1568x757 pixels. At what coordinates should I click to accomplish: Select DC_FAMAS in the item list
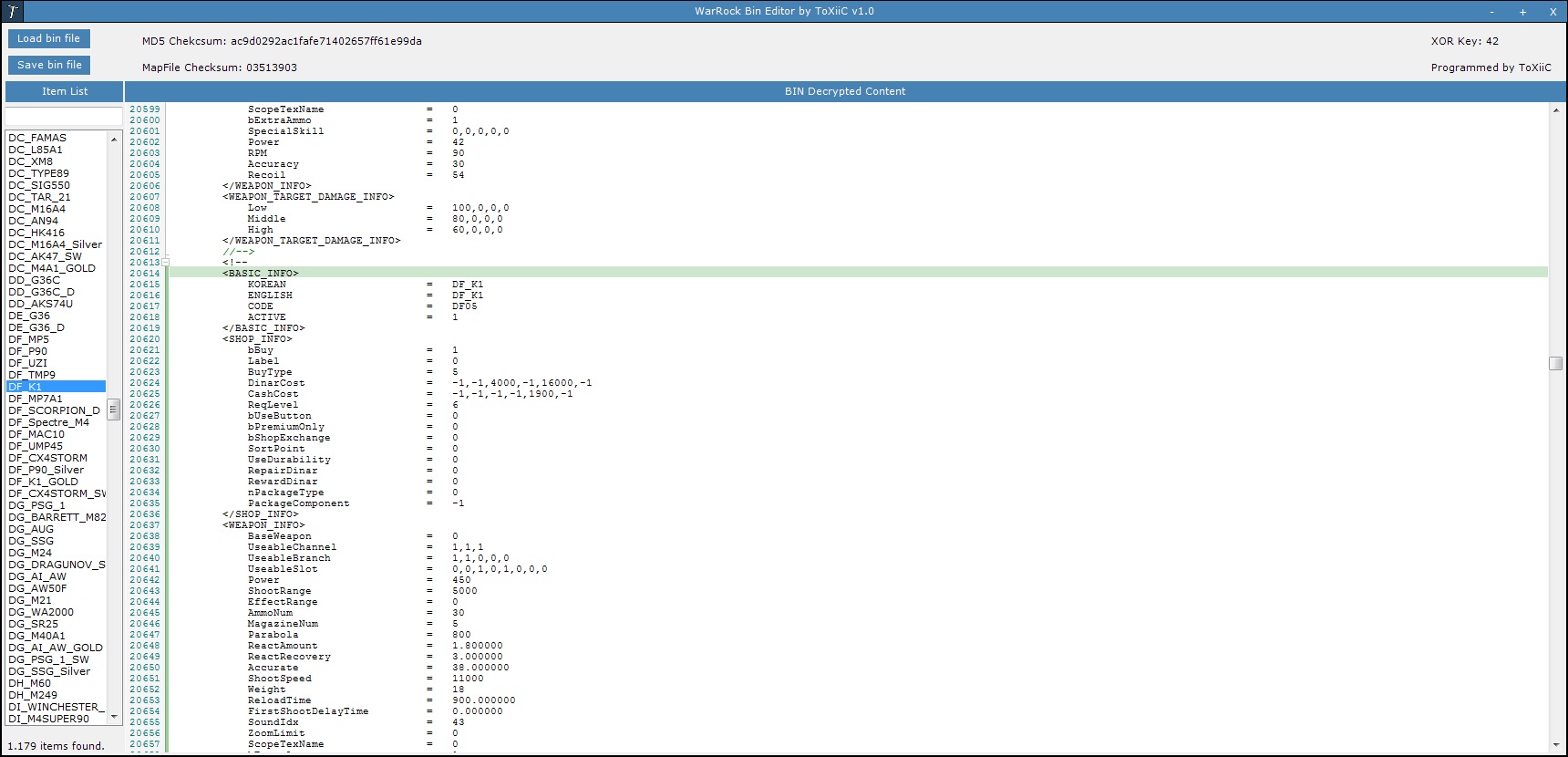37,138
